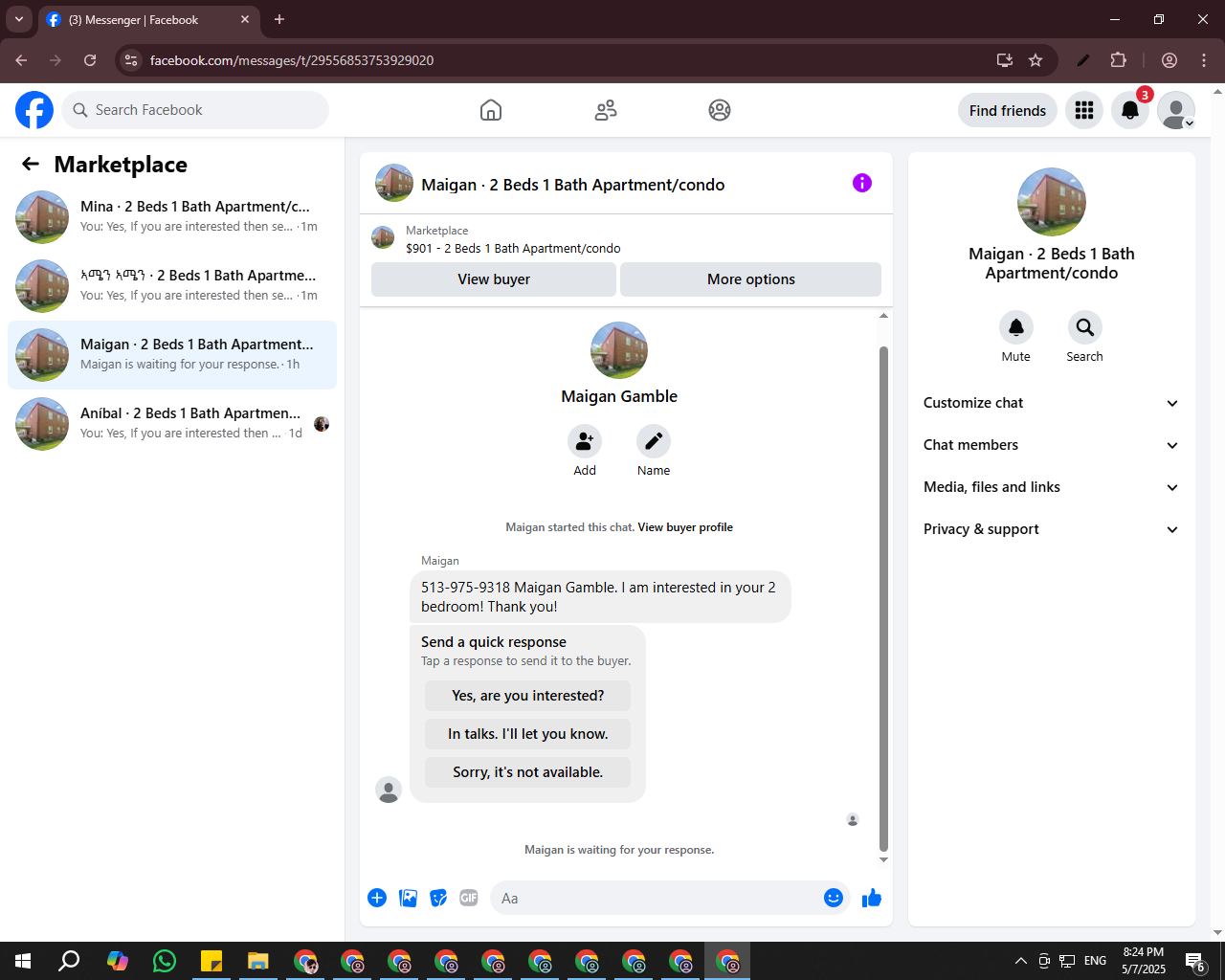Open Chrome three-dot menu
The width and height of the screenshot is (1225, 980).
click(x=1204, y=60)
